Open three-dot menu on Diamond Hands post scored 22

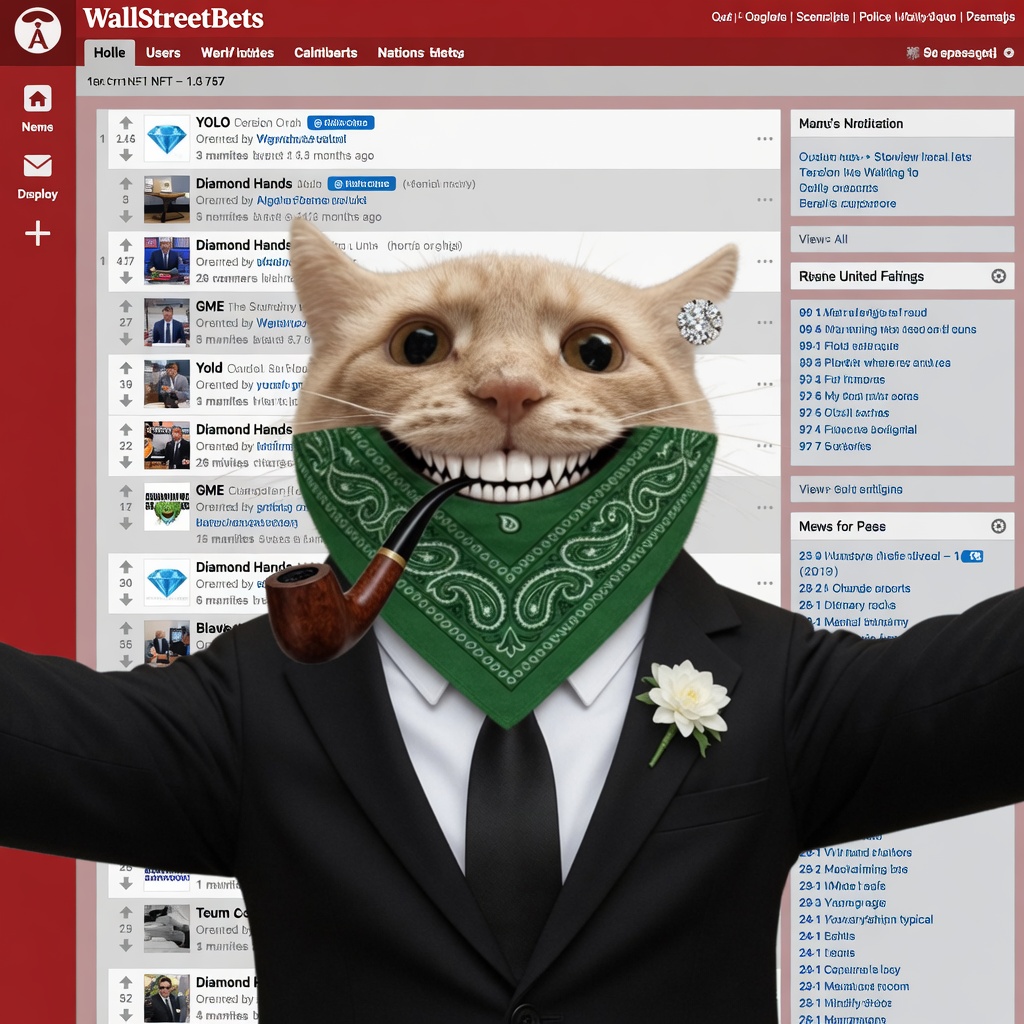pos(765,445)
